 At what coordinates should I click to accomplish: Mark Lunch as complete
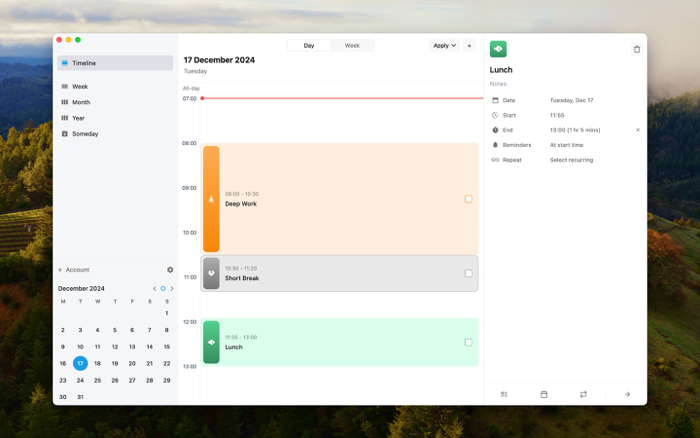(x=468, y=342)
